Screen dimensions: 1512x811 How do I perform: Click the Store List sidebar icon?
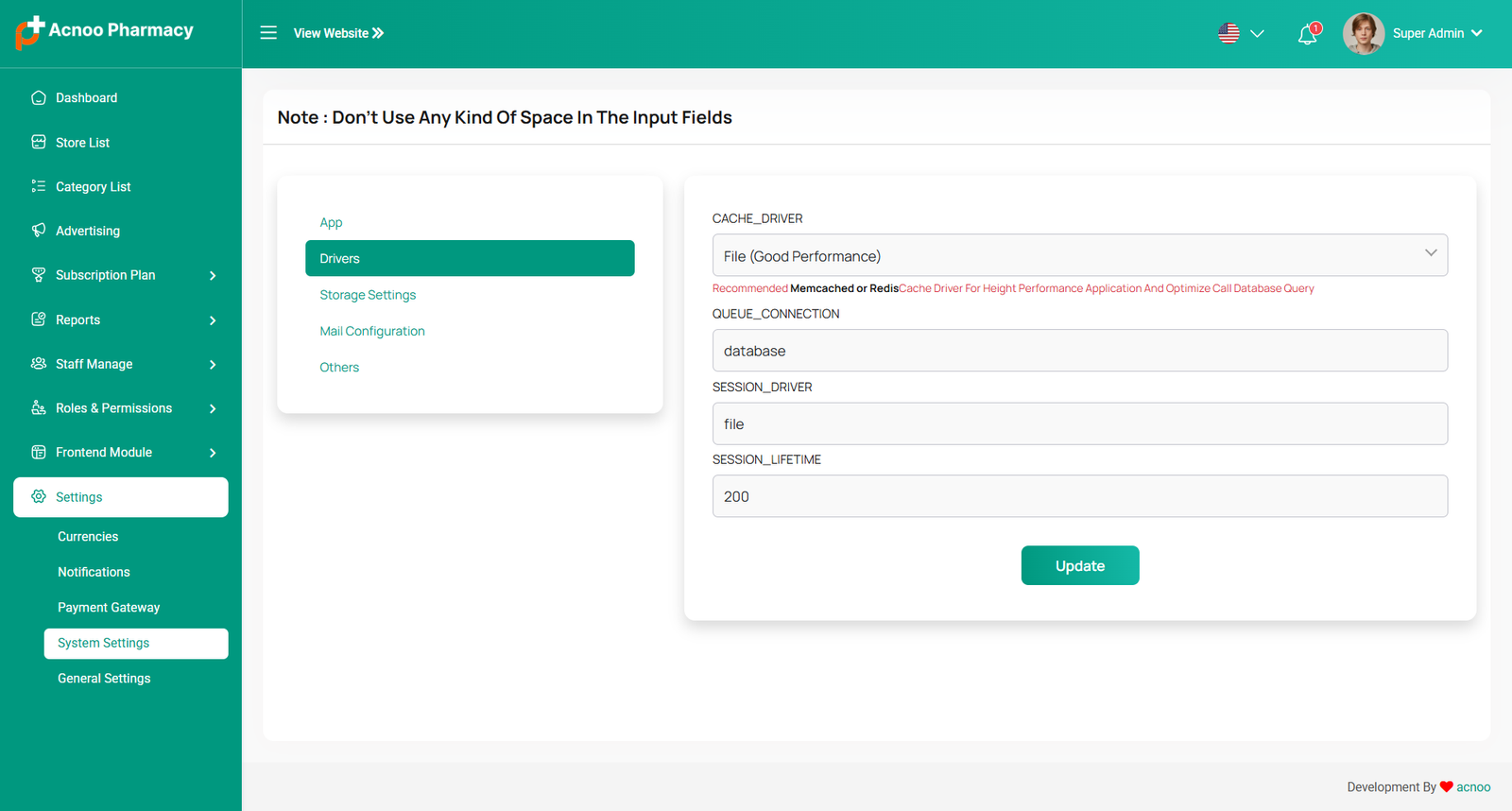(39, 143)
